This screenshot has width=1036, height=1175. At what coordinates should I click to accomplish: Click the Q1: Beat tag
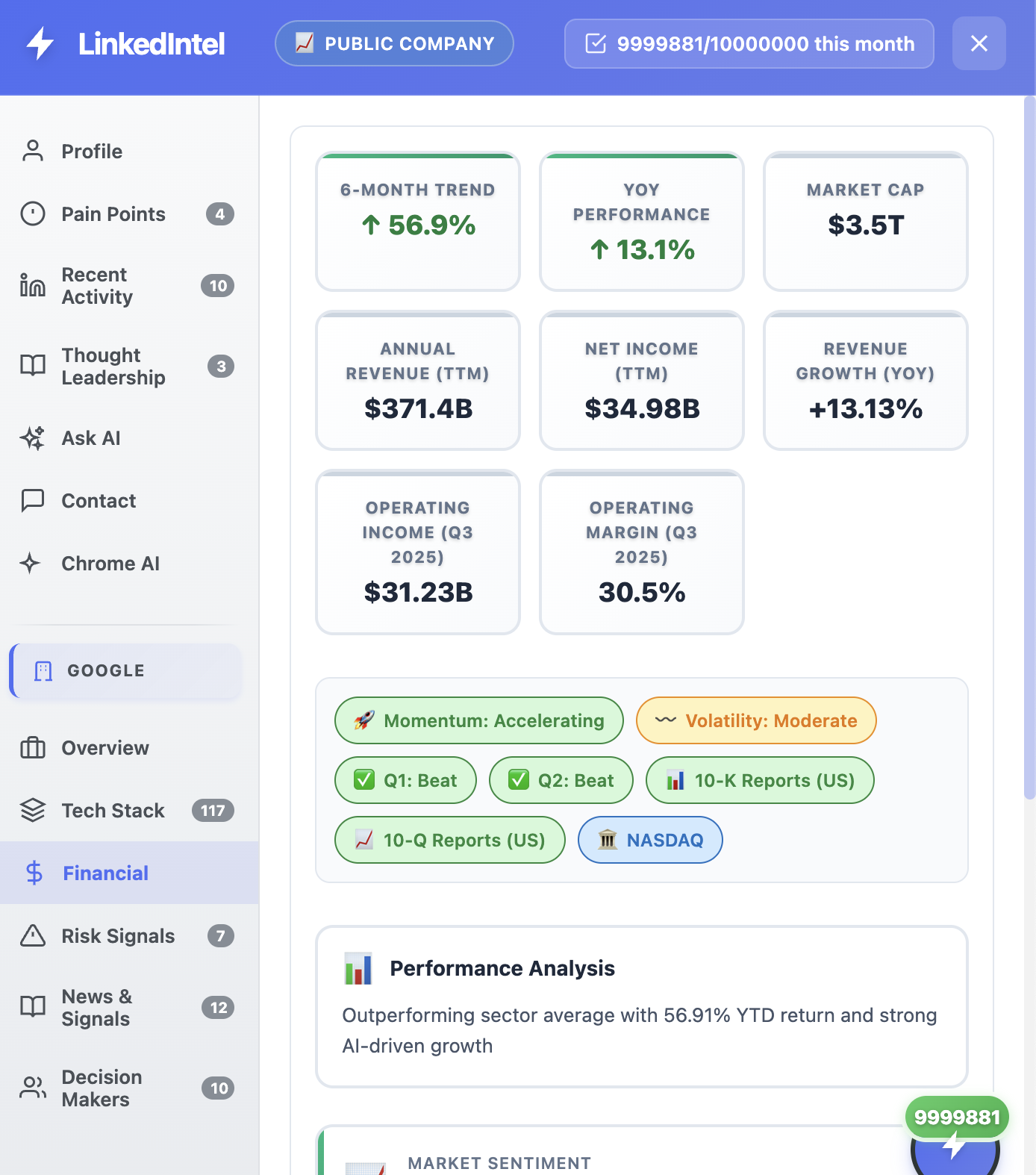click(x=405, y=780)
